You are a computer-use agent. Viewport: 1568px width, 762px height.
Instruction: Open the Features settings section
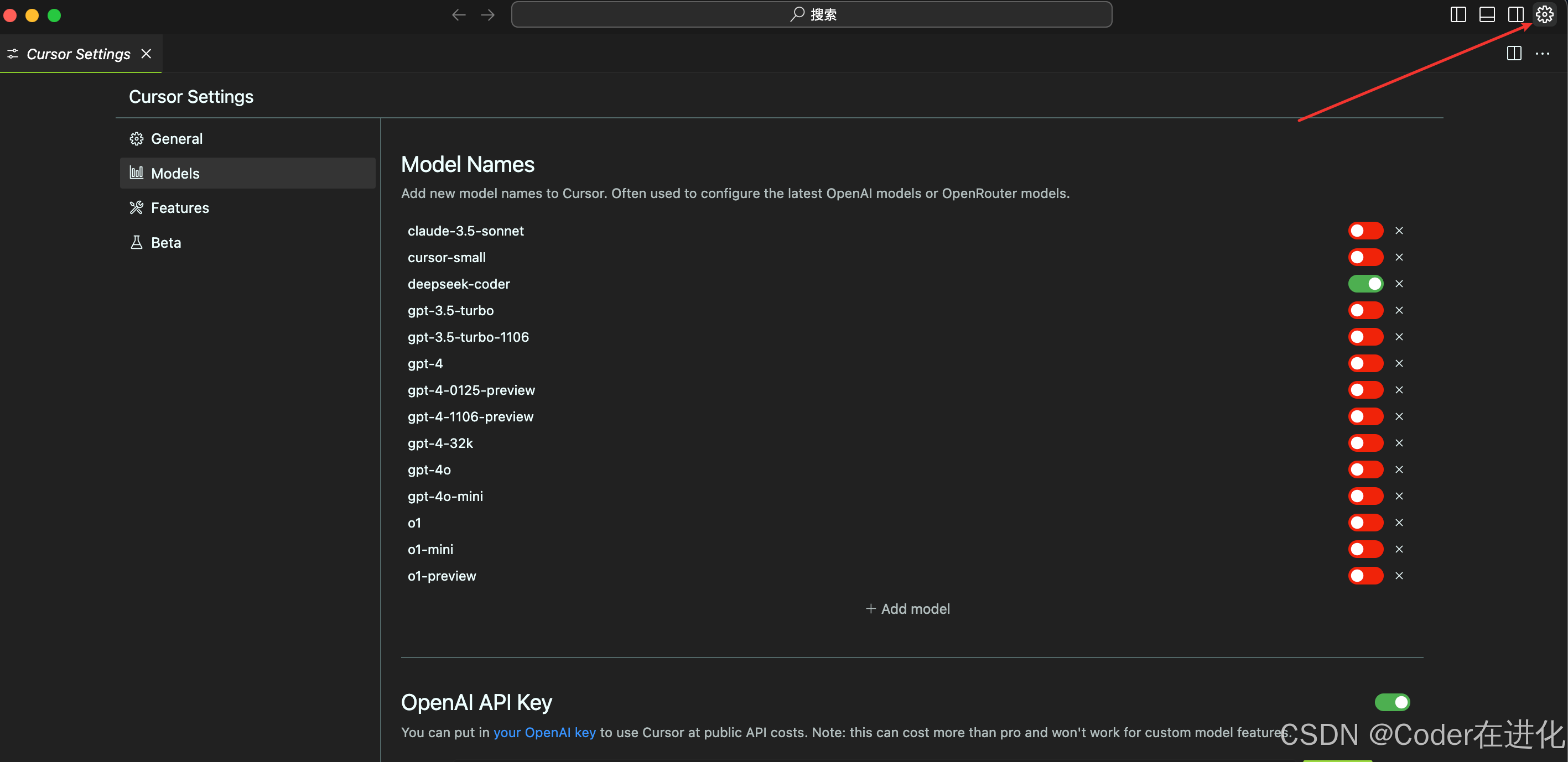[180, 208]
